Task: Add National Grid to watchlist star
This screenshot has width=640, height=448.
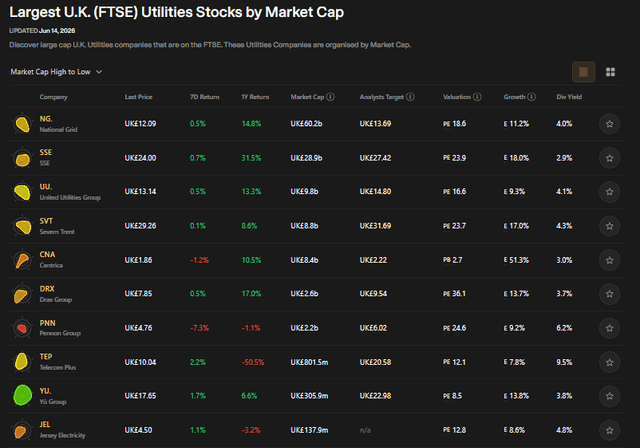Action: pyautogui.click(x=609, y=124)
